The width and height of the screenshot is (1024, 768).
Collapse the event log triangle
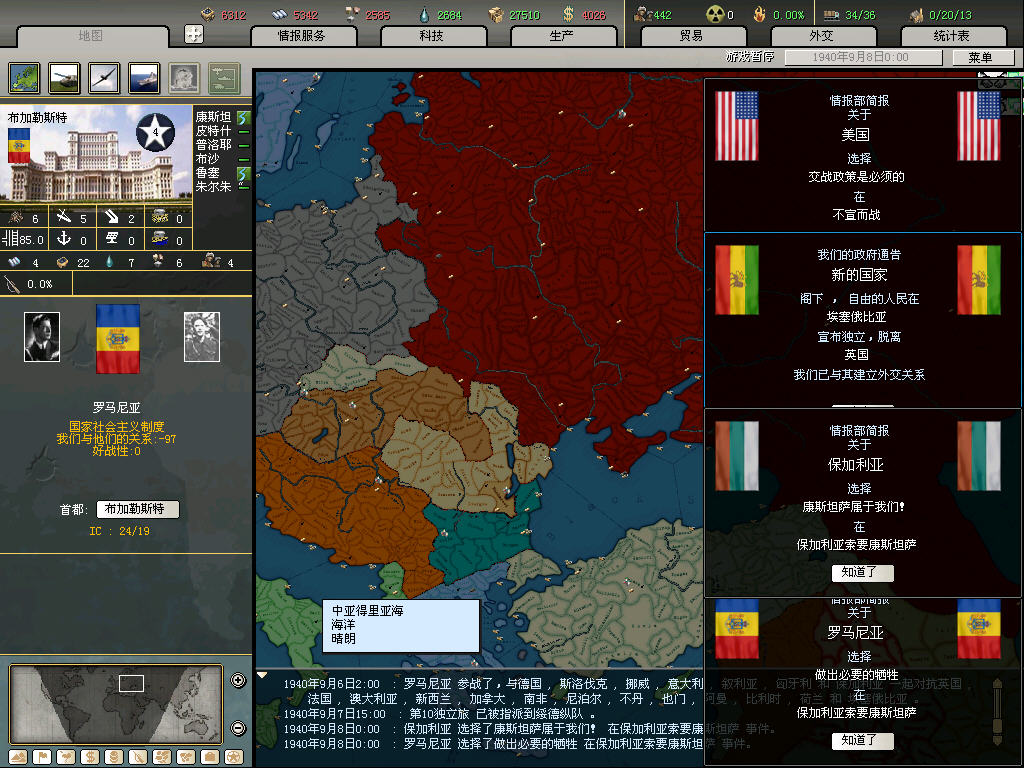pos(262,675)
